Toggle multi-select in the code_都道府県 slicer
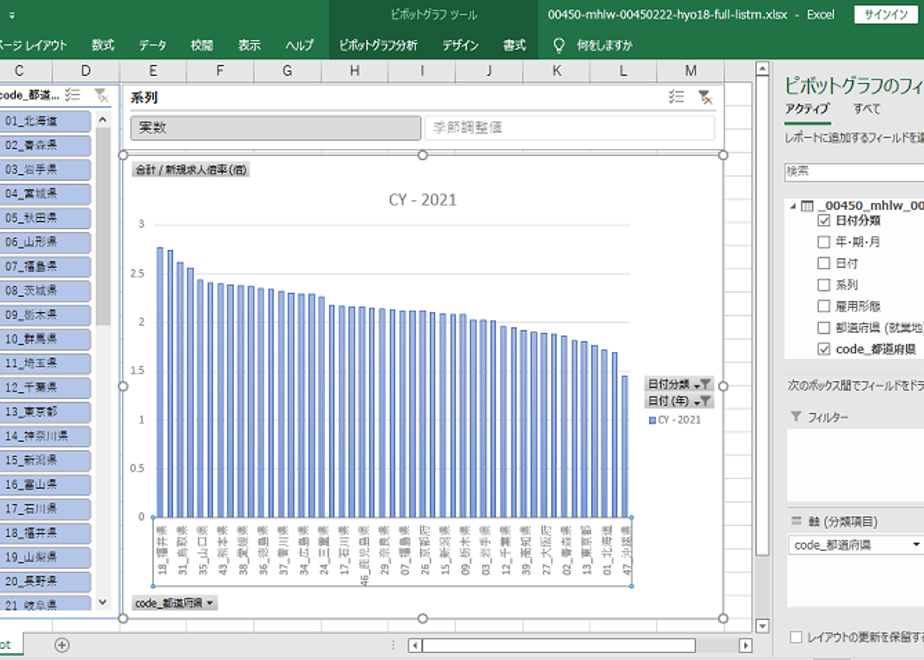The width and height of the screenshot is (924, 660). pos(72,95)
